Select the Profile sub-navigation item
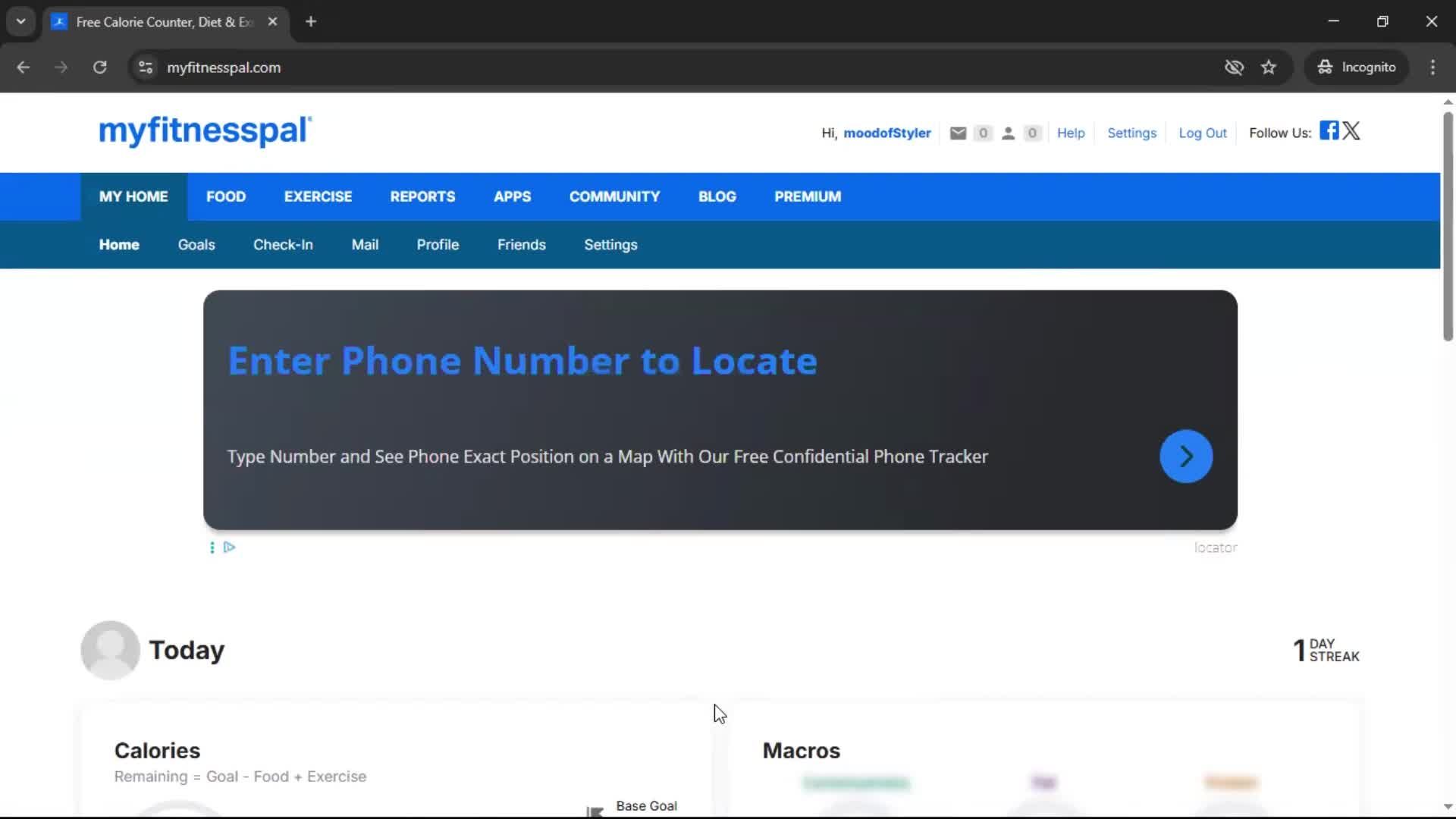Screen dimensions: 1456x819 pyautogui.click(x=438, y=245)
